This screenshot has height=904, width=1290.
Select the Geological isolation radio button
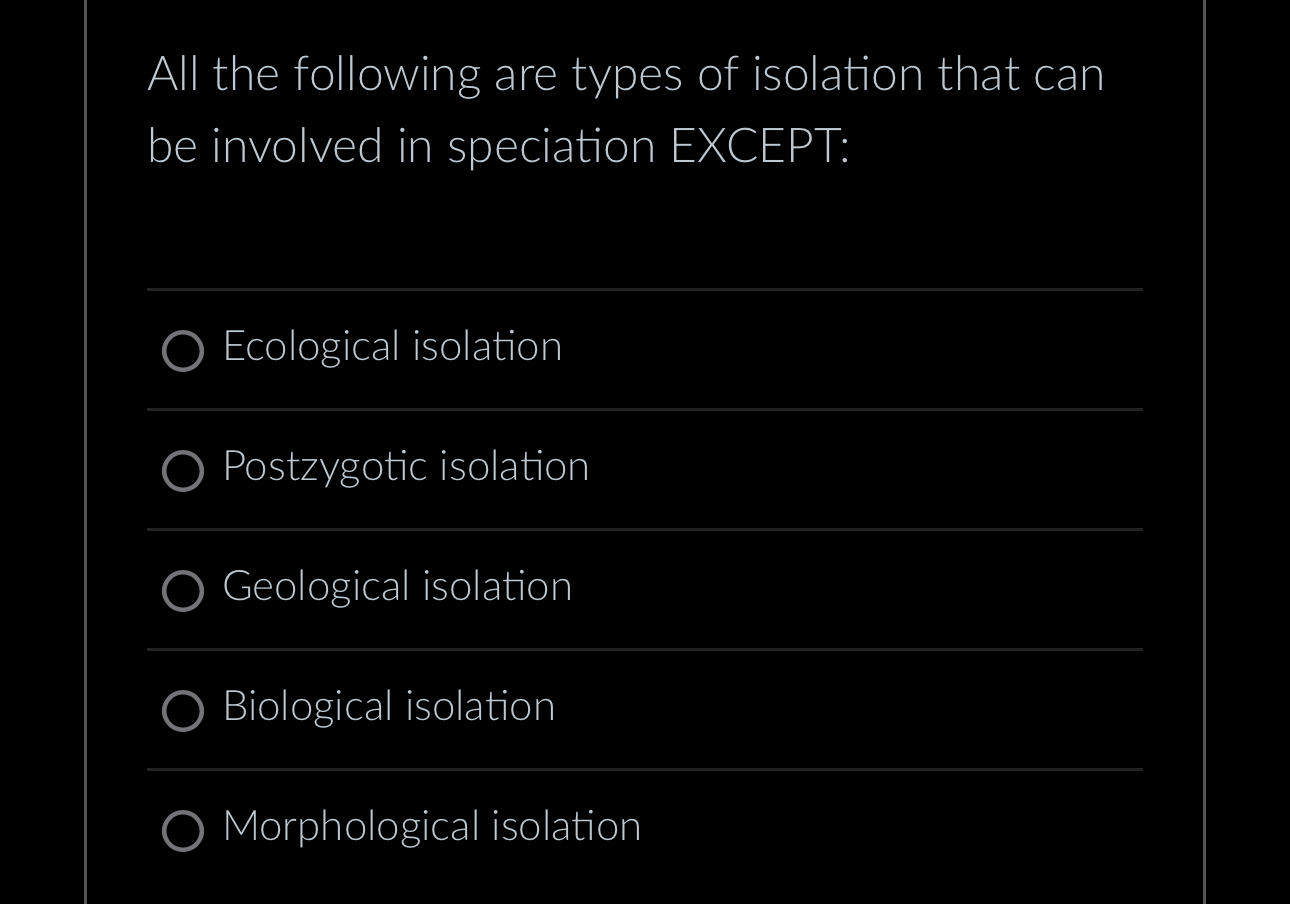pyautogui.click(x=183, y=591)
